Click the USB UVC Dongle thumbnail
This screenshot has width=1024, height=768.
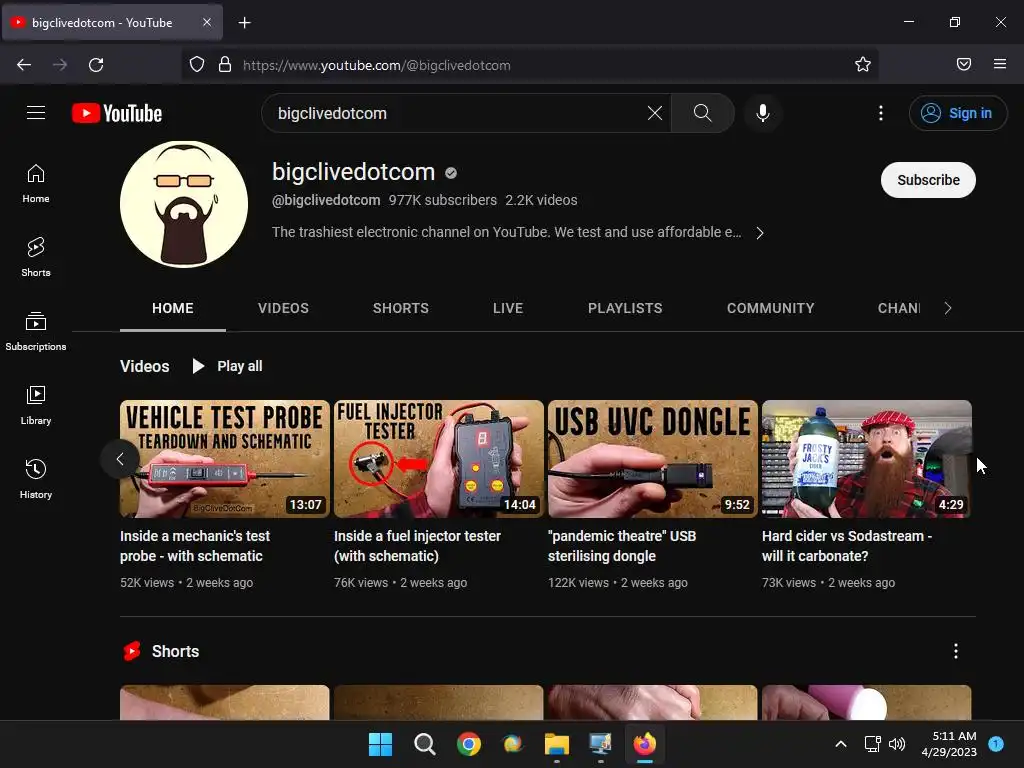coord(652,459)
